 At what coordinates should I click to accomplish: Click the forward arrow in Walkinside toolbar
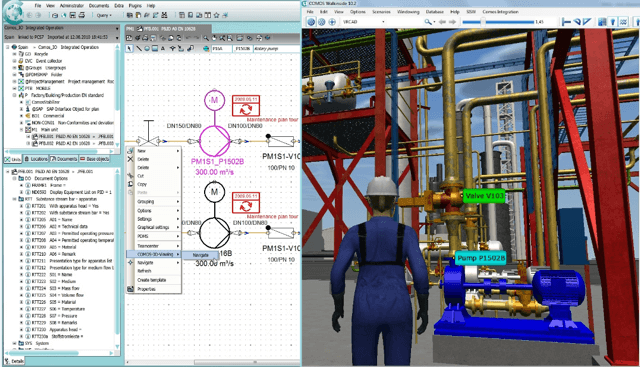coord(452,22)
